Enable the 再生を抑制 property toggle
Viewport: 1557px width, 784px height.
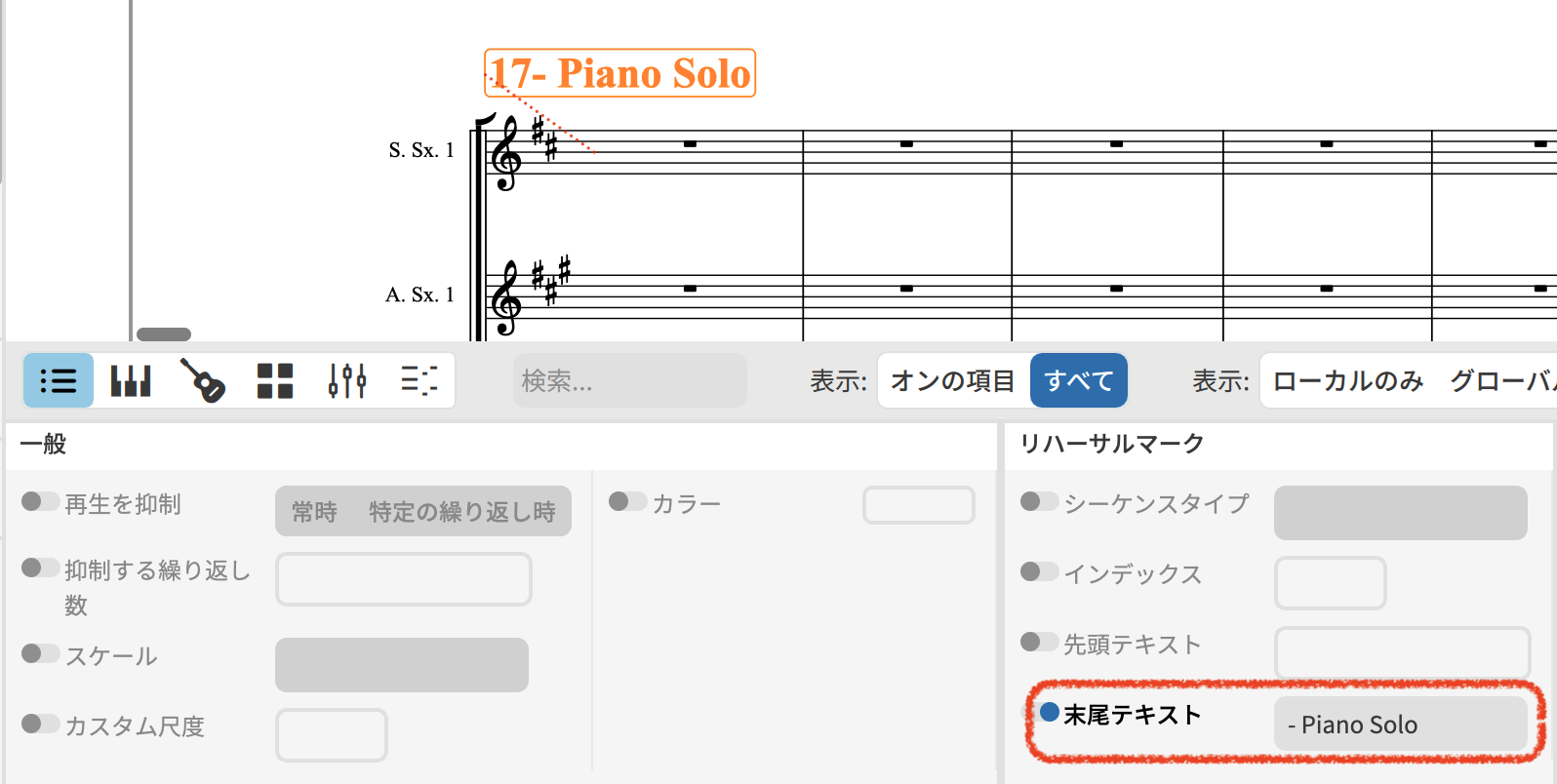(40, 502)
